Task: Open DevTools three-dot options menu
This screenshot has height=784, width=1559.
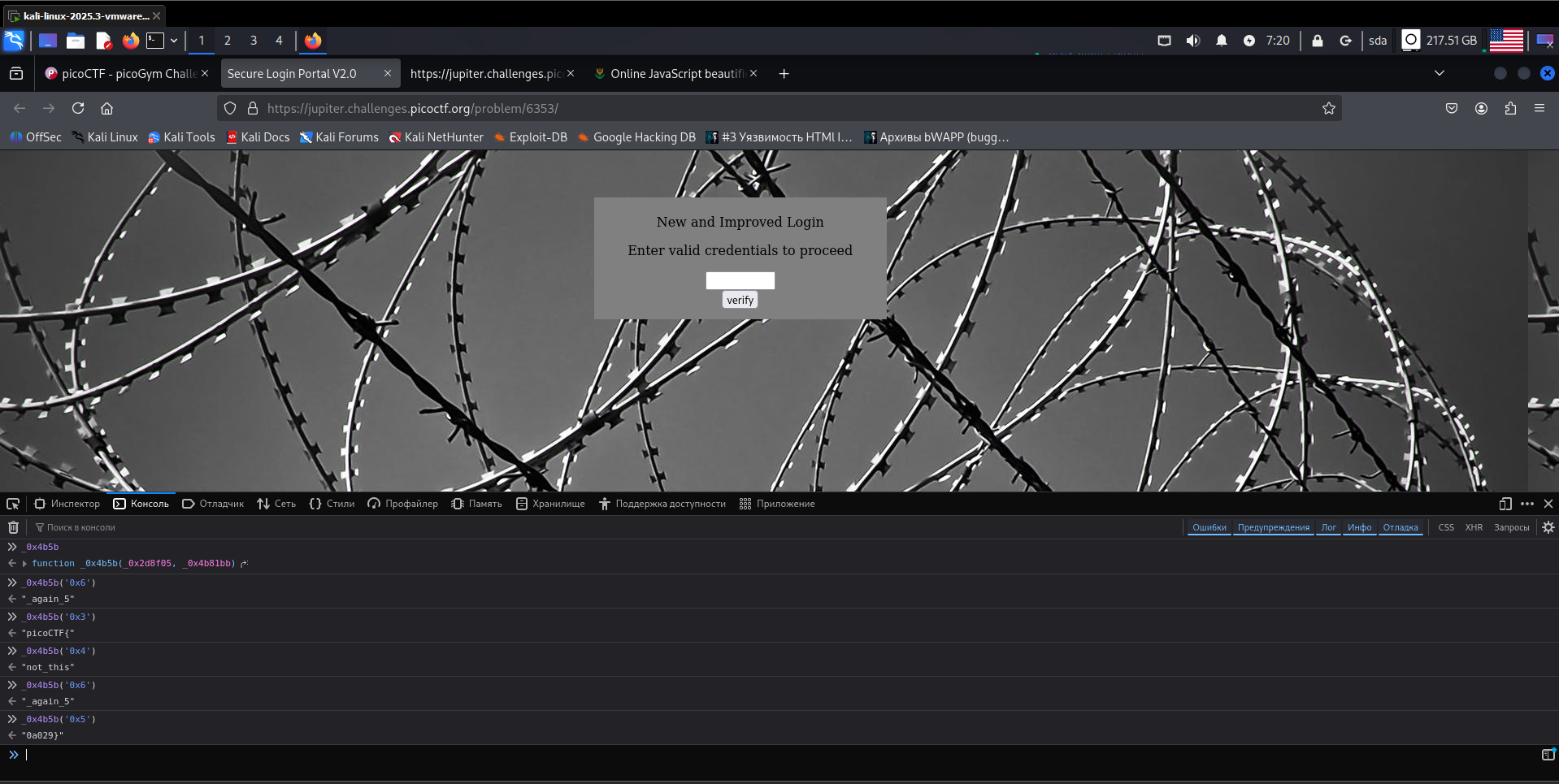Action: (1526, 504)
